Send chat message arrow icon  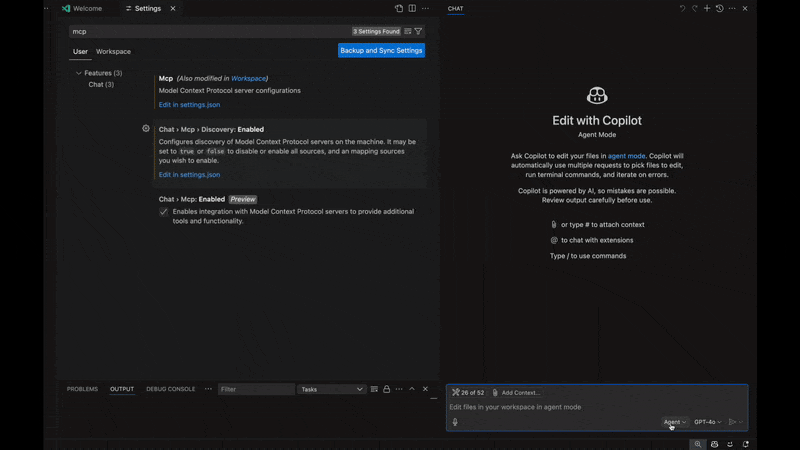[732, 422]
